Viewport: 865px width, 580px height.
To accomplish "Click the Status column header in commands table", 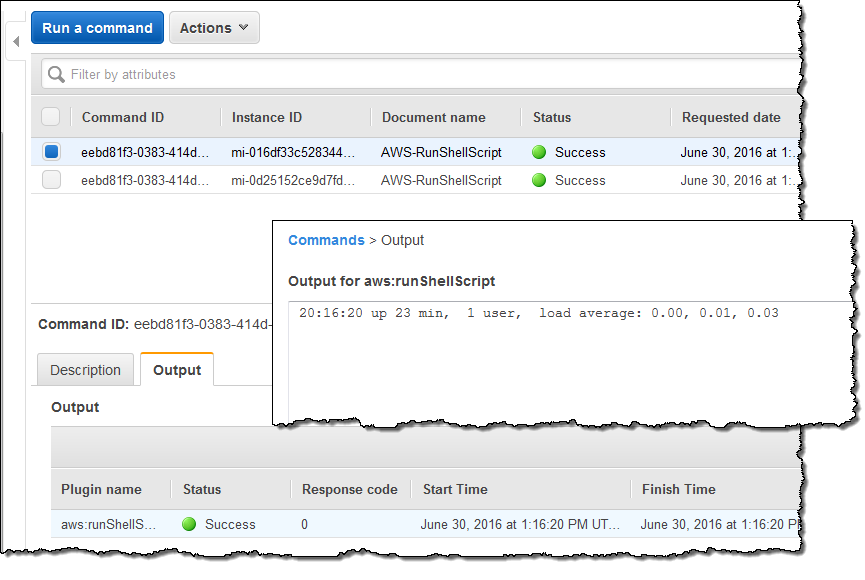I will click(552, 117).
